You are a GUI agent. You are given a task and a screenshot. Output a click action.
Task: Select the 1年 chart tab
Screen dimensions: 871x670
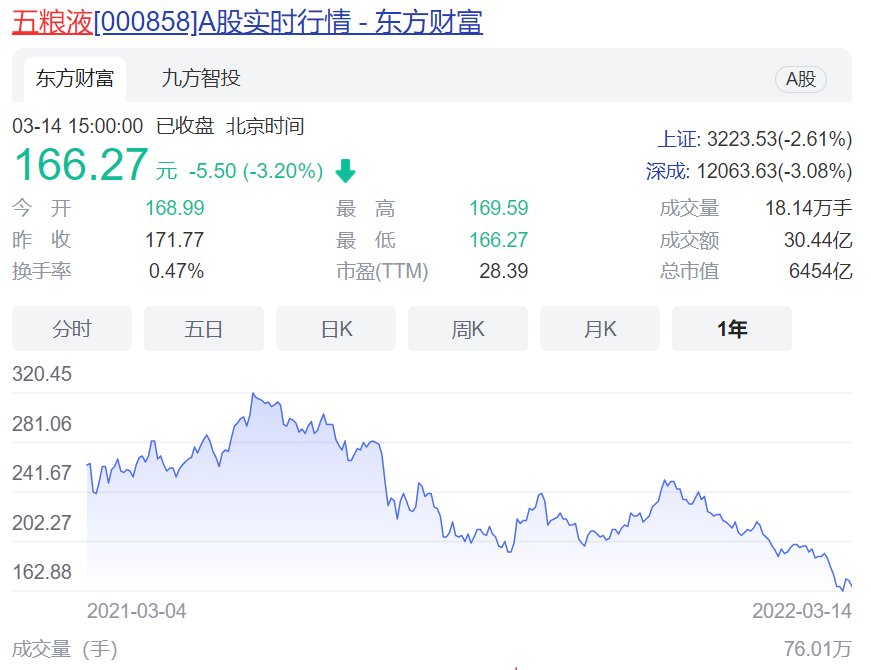tap(732, 328)
